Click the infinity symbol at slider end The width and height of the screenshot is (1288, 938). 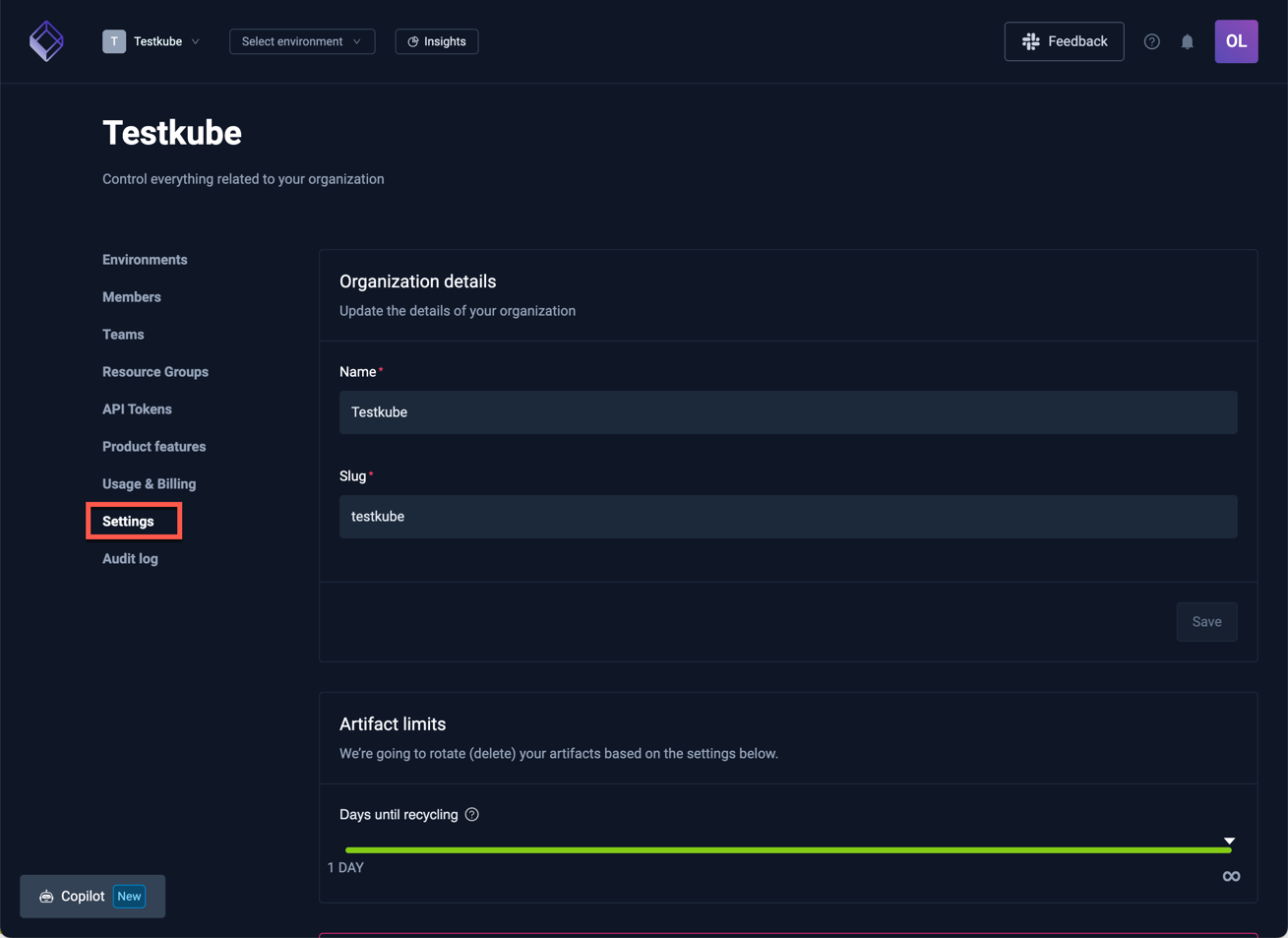pyautogui.click(x=1231, y=876)
